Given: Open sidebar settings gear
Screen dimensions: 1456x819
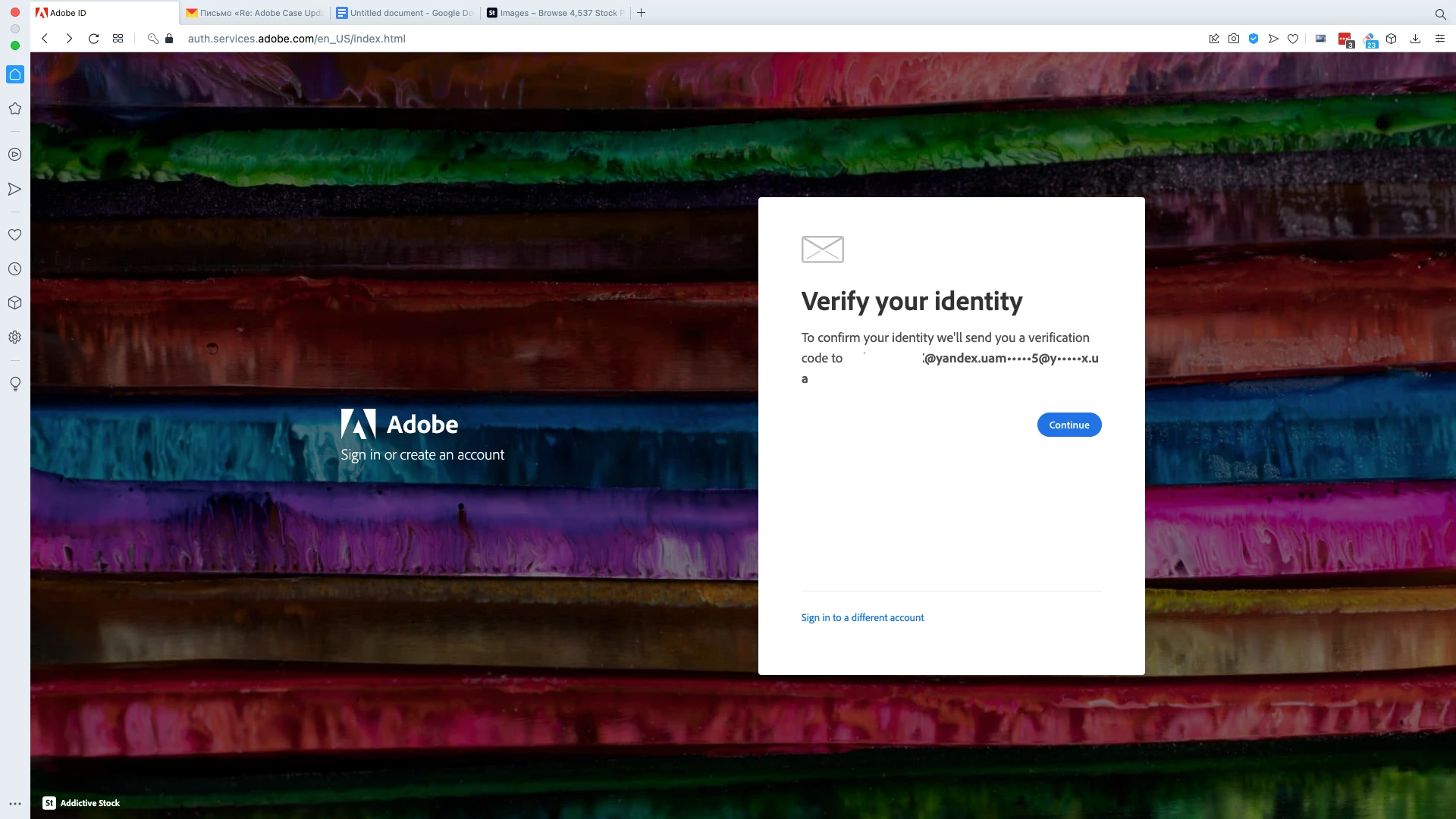Looking at the screenshot, I should tap(14, 337).
